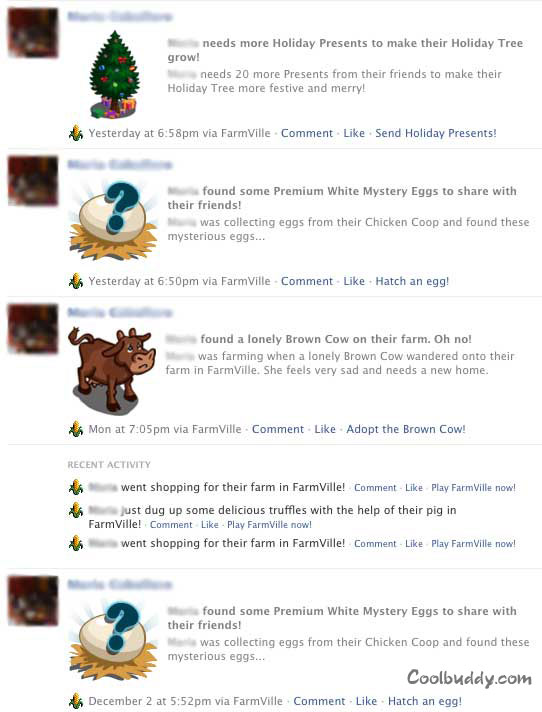Click the Mystery Egg image in the second post
The height and width of the screenshot is (712, 542).
[x=113, y=221]
